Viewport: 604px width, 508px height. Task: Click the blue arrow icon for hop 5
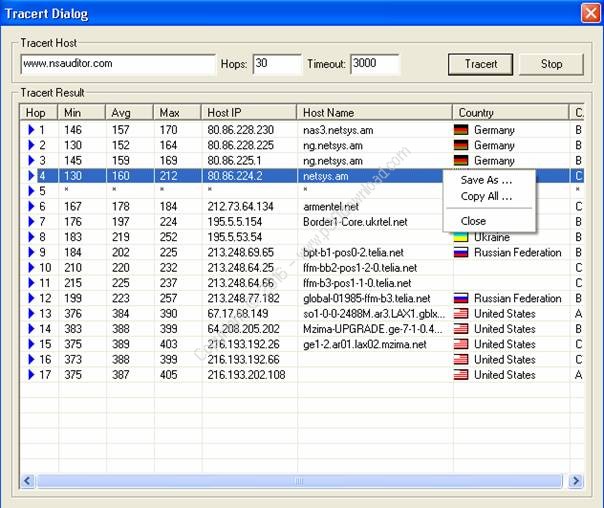(x=32, y=191)
